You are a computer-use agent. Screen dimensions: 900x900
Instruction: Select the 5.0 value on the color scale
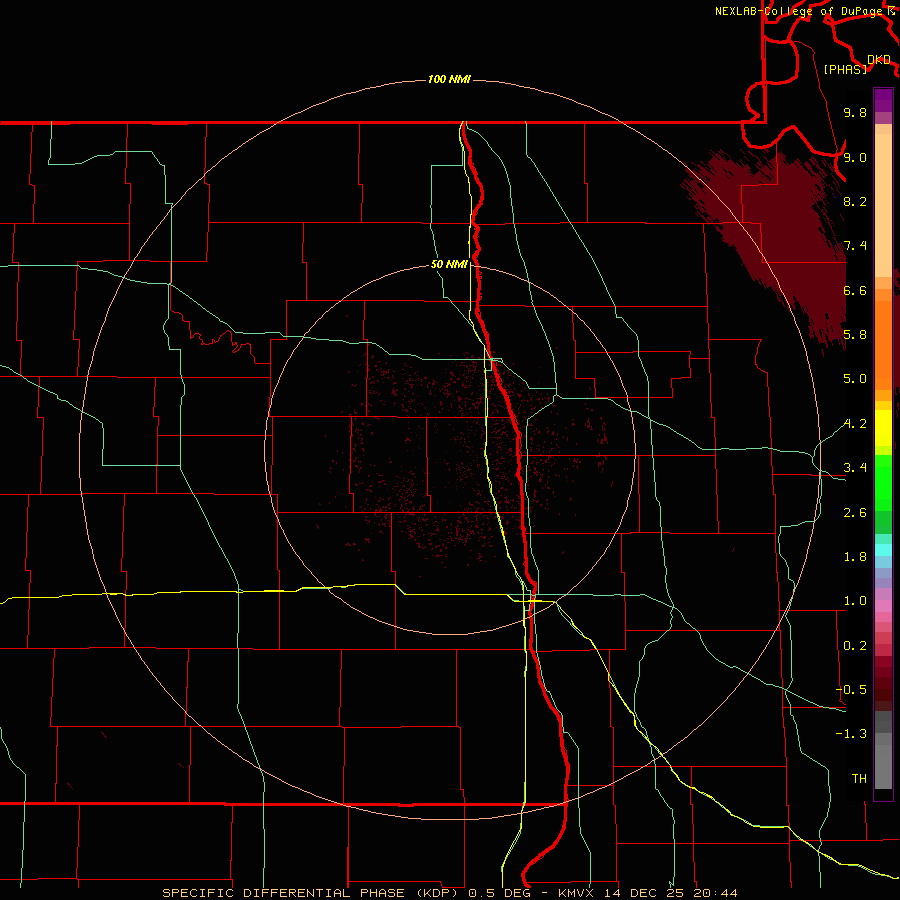point(855,379)
